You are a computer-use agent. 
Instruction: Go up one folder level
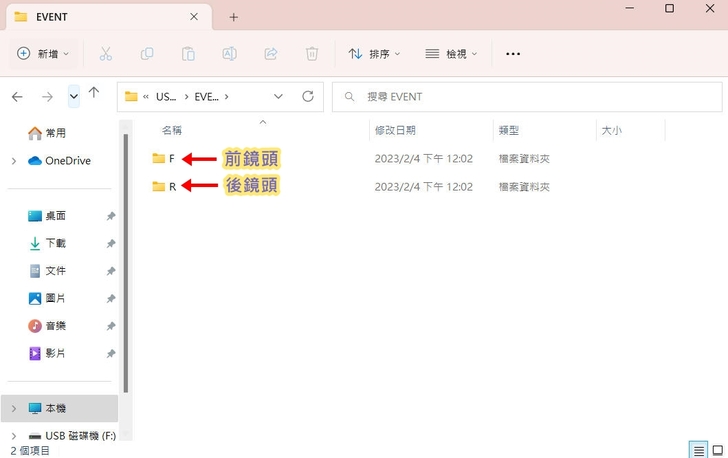[x=94, y=93]
